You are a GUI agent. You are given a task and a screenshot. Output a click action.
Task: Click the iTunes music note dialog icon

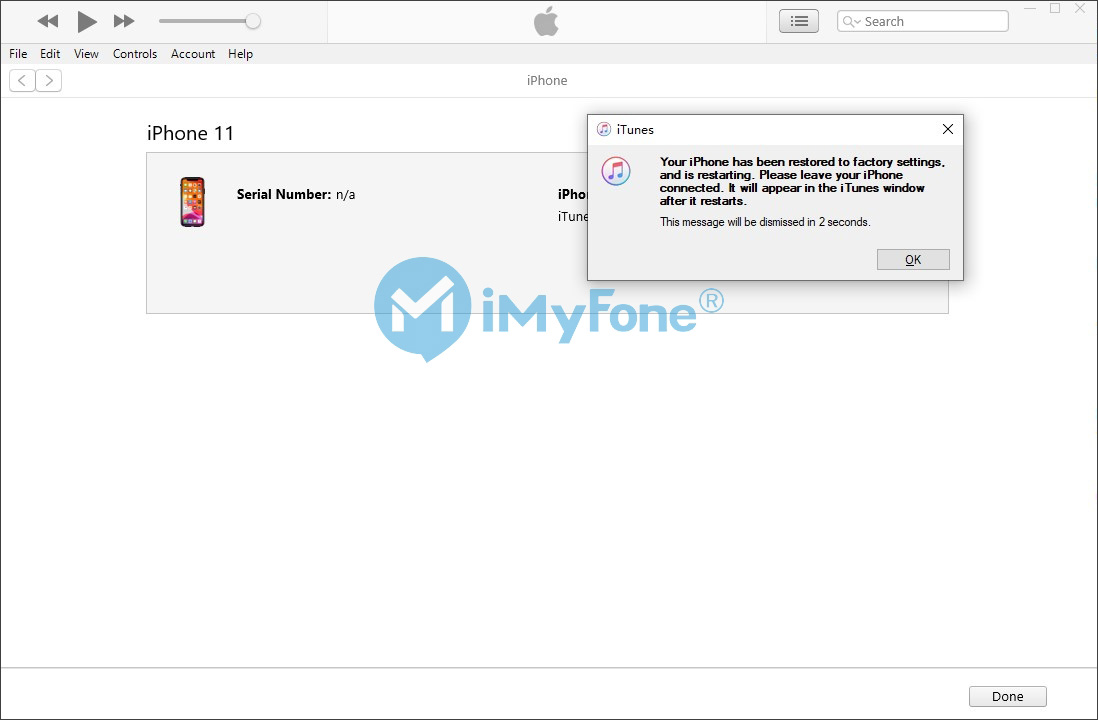616,171
